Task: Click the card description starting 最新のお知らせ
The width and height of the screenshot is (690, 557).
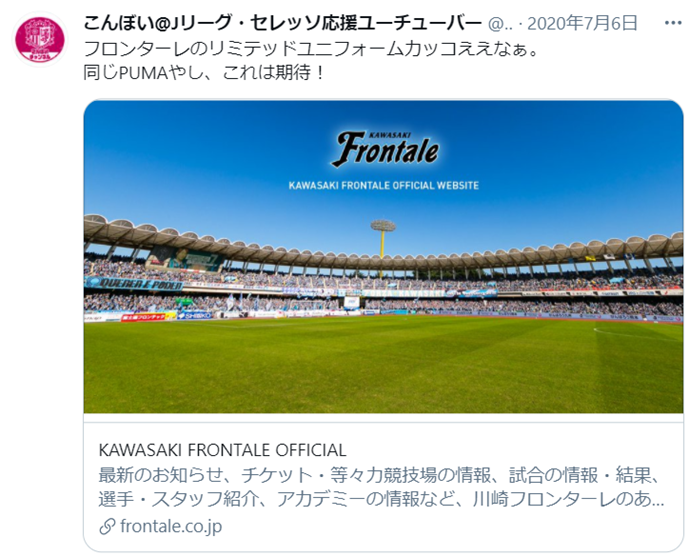Action: pos(381,487)
